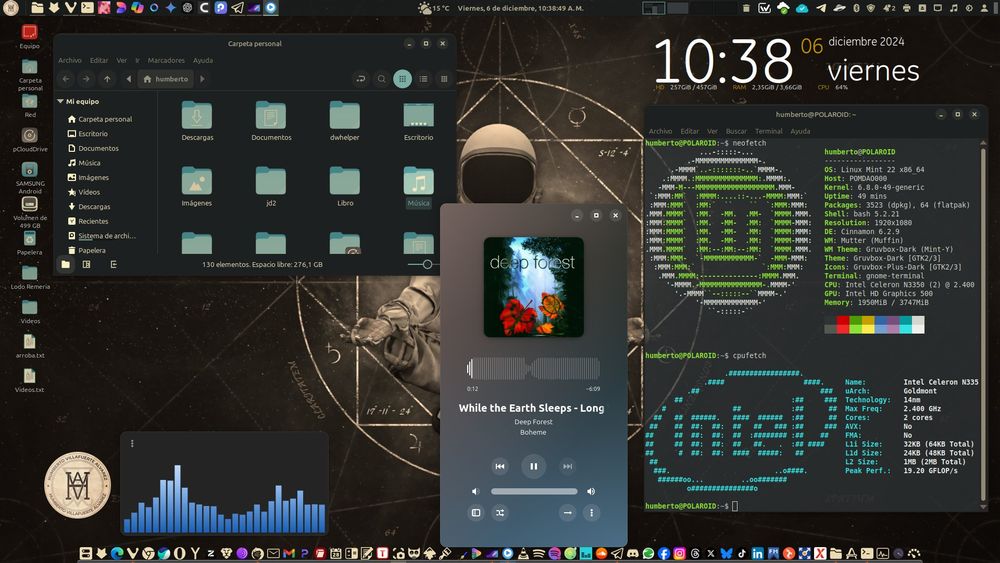
Task: Open the Mint menu launcher
Action: point(11,8)
